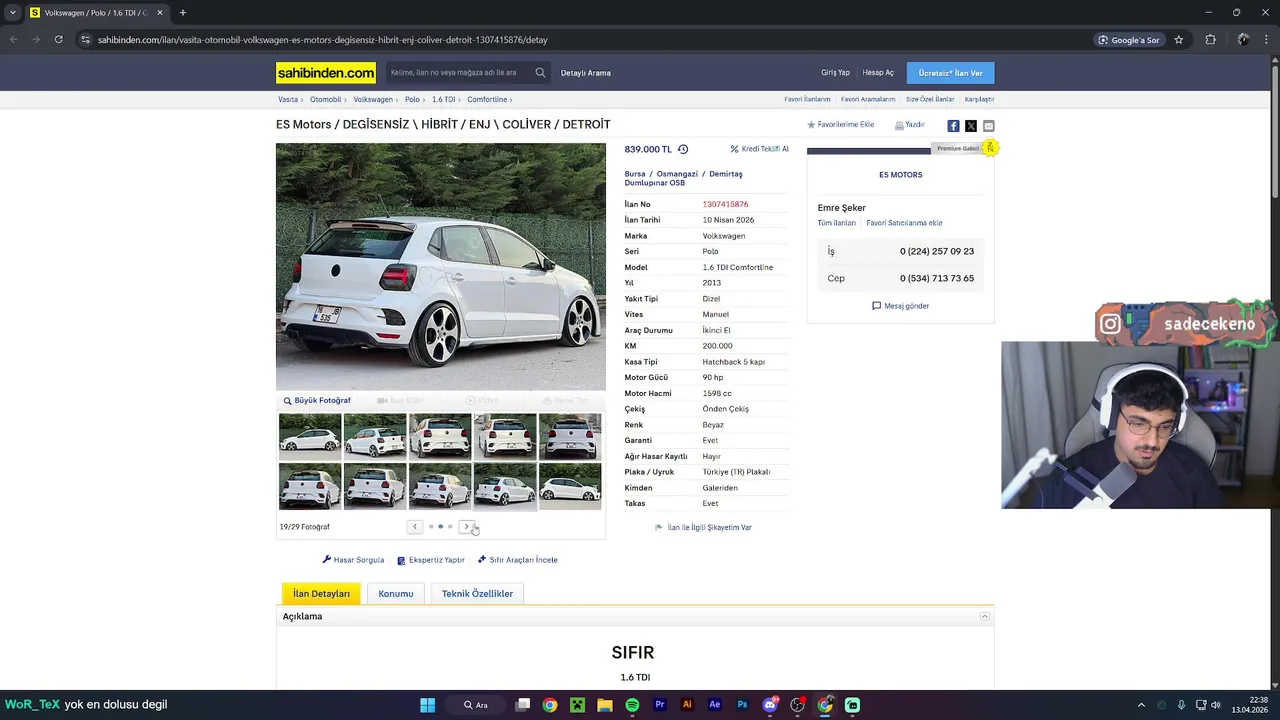
Task: Open a new browser tab
Action: pyautogui.click(x=183, y=13)
